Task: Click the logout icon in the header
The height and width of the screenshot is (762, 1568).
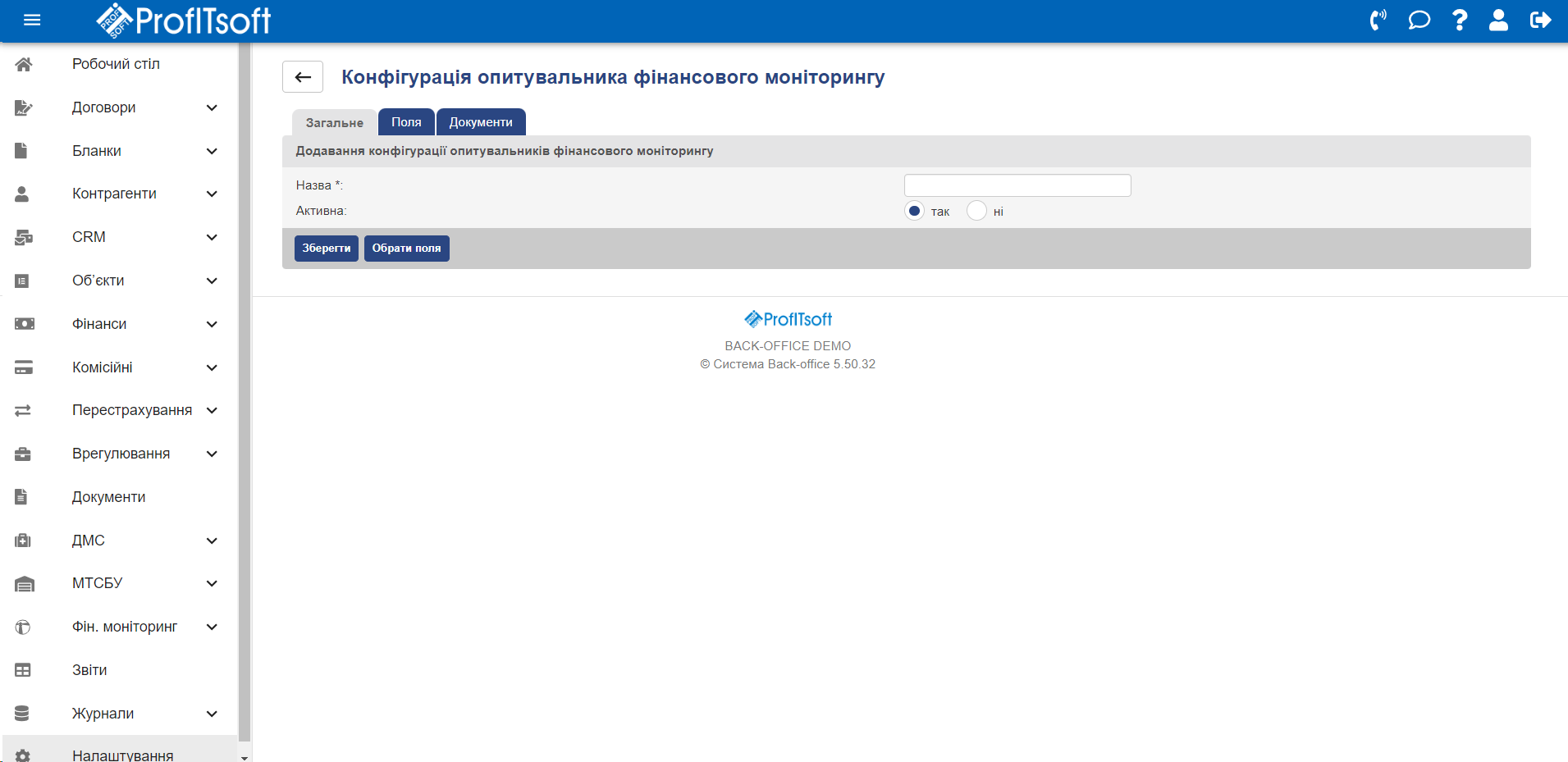Action: 1540,21
